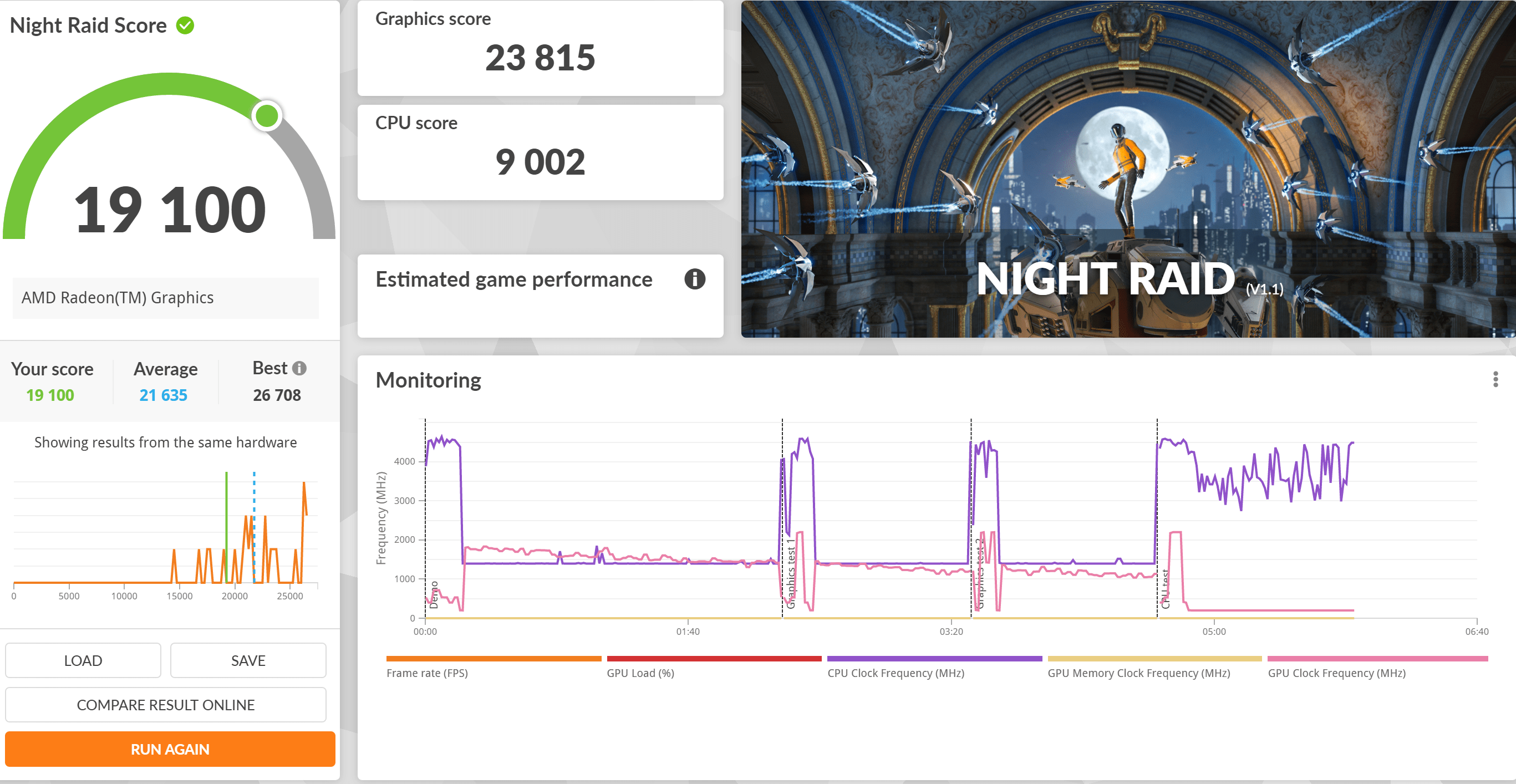This screenshot has height=784, width=1516.
Task: Open the Monitoring three-dot options menu
Action: pos(1495,380)
